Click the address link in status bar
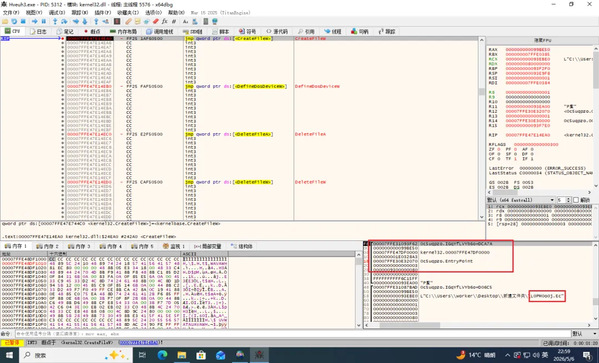 point(139,343)
